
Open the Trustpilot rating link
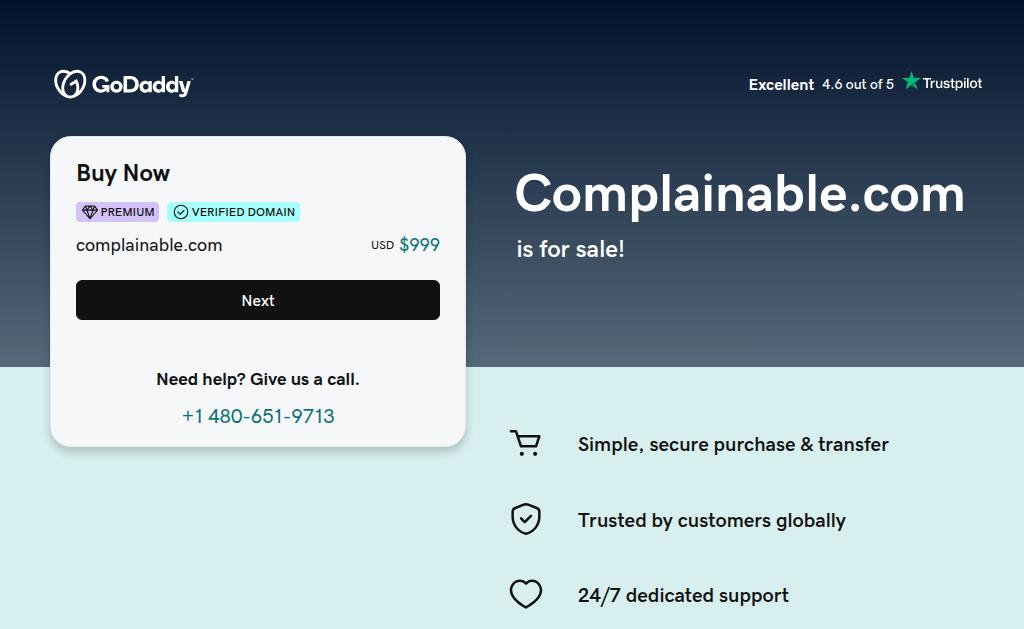865,84
